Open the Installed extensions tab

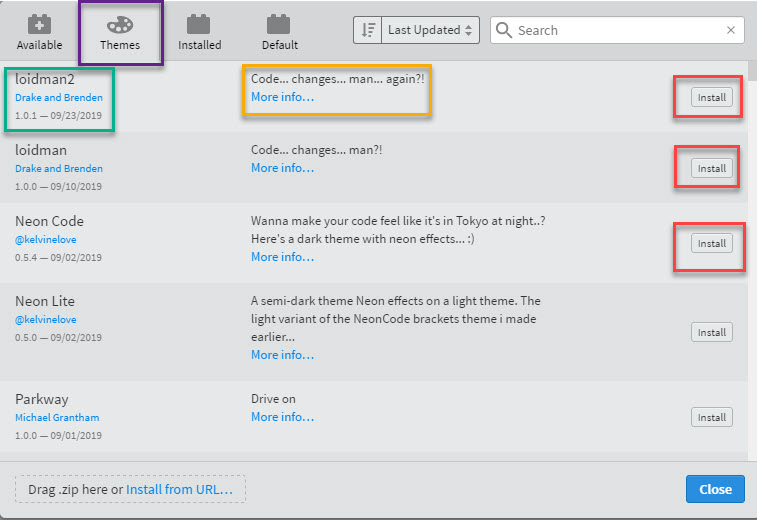point(199,33)
